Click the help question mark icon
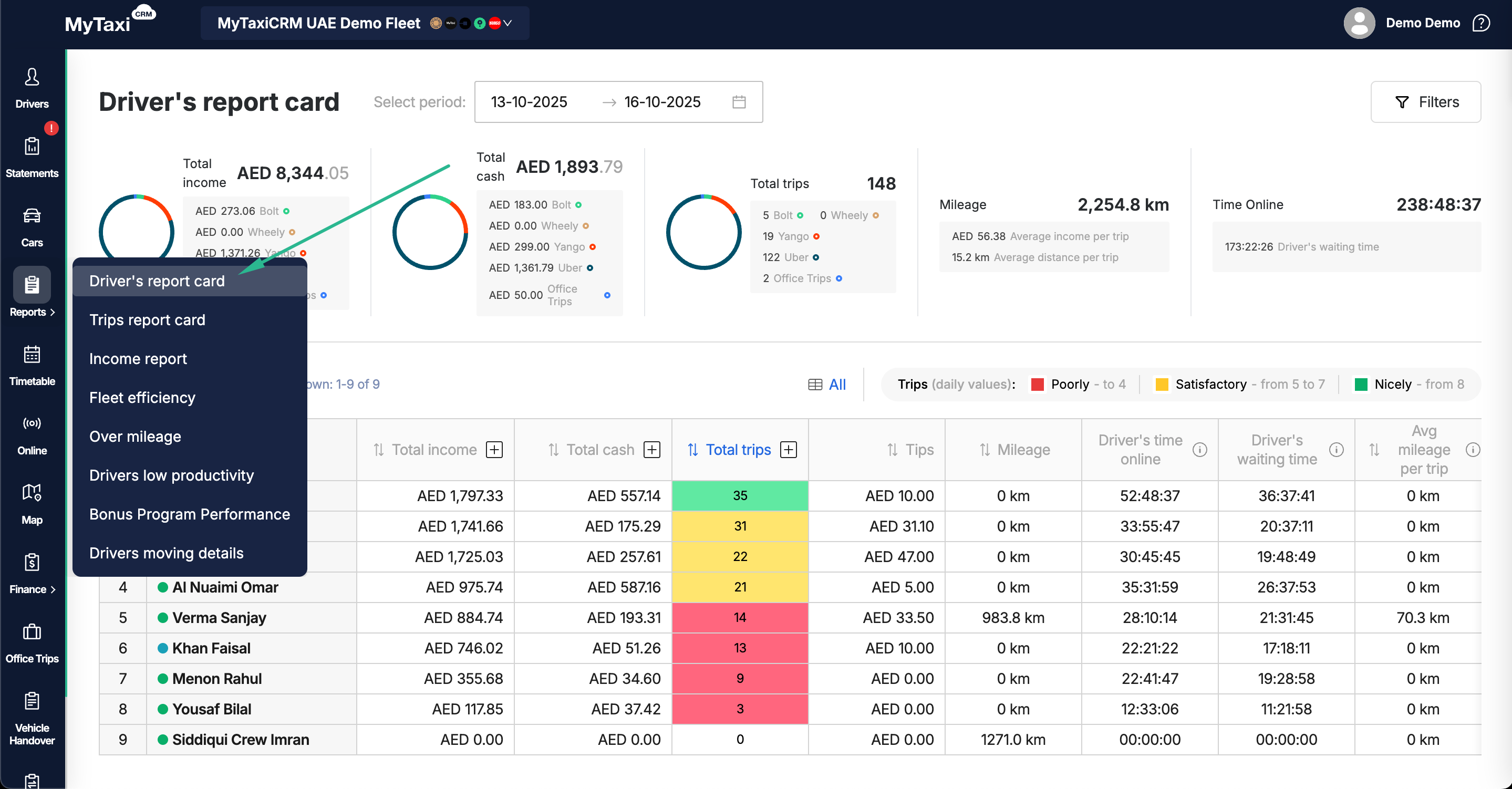This screenshot has height=789, width=1512. click(x=1481, y=24)
